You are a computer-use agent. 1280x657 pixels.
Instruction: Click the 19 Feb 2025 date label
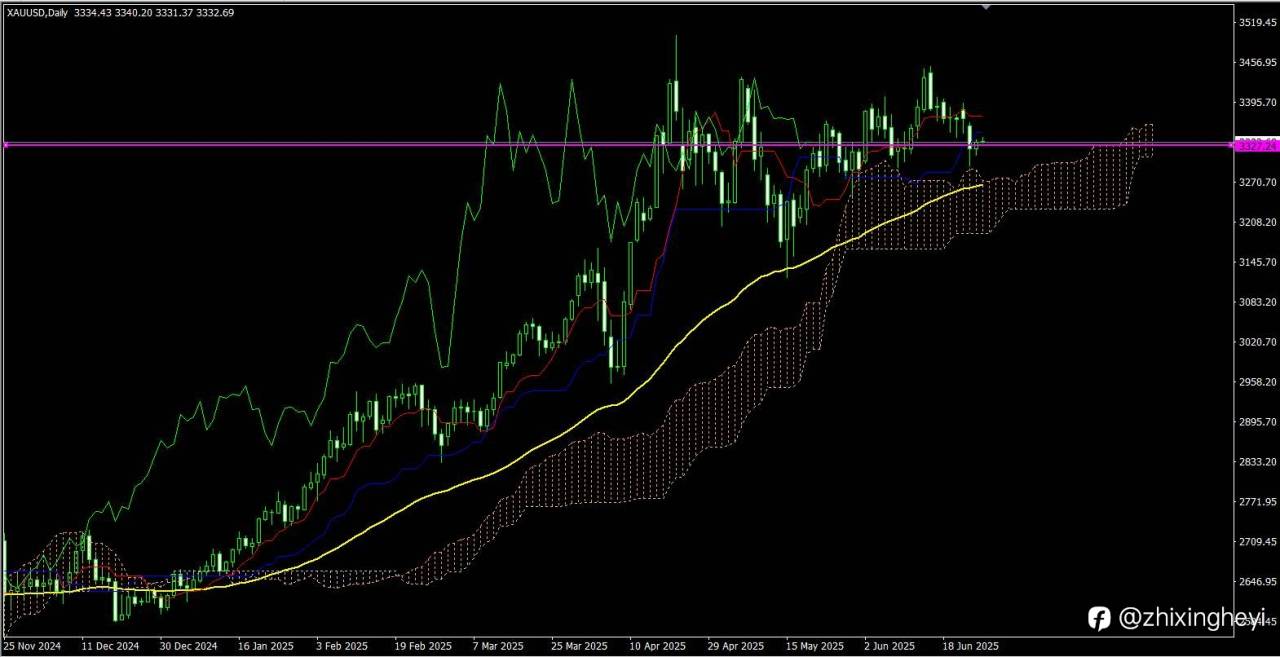pos(423,647)
